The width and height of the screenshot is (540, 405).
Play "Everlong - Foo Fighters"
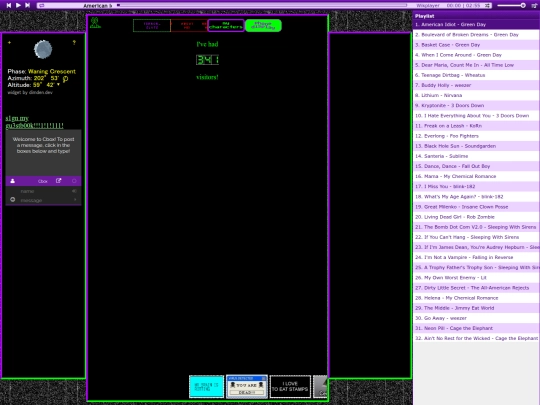pos(476,136)
